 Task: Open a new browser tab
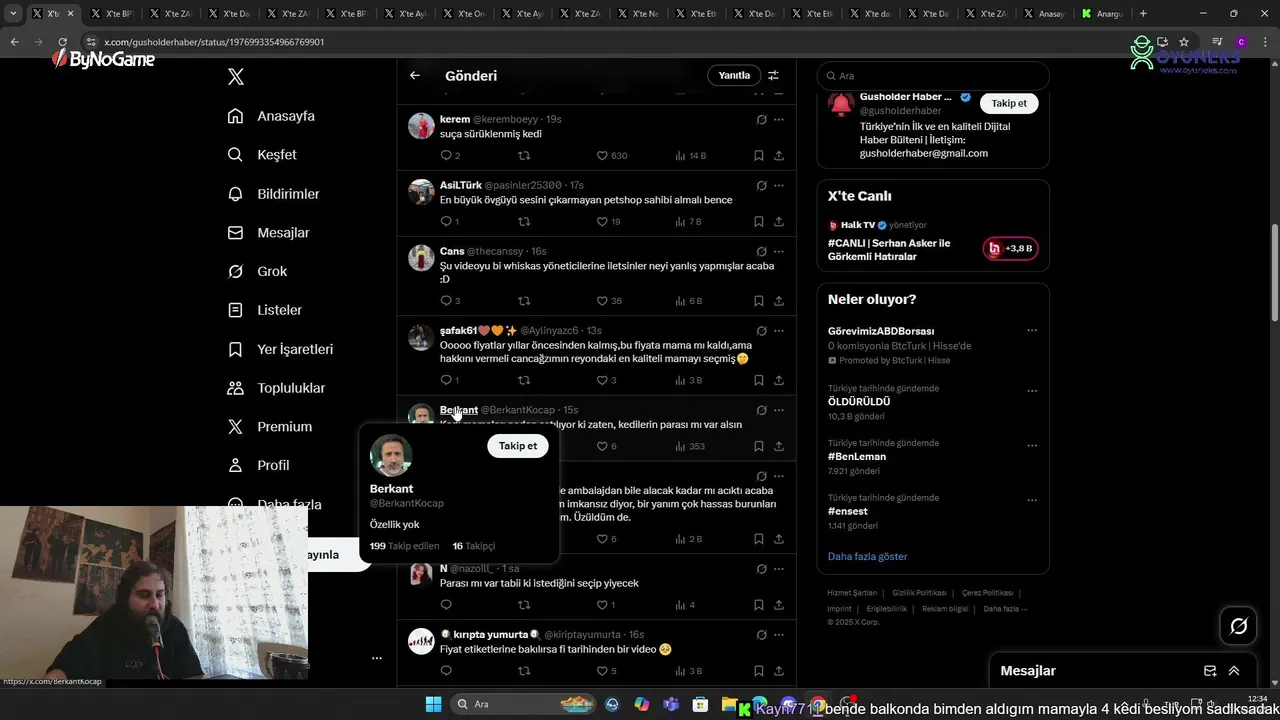pos(1143,14)
